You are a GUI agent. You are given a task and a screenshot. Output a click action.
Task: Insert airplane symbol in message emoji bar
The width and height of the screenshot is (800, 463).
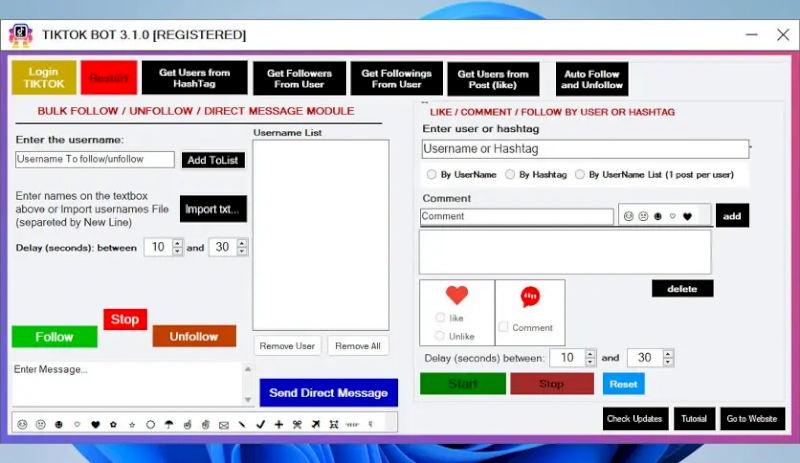click(316, 424)
